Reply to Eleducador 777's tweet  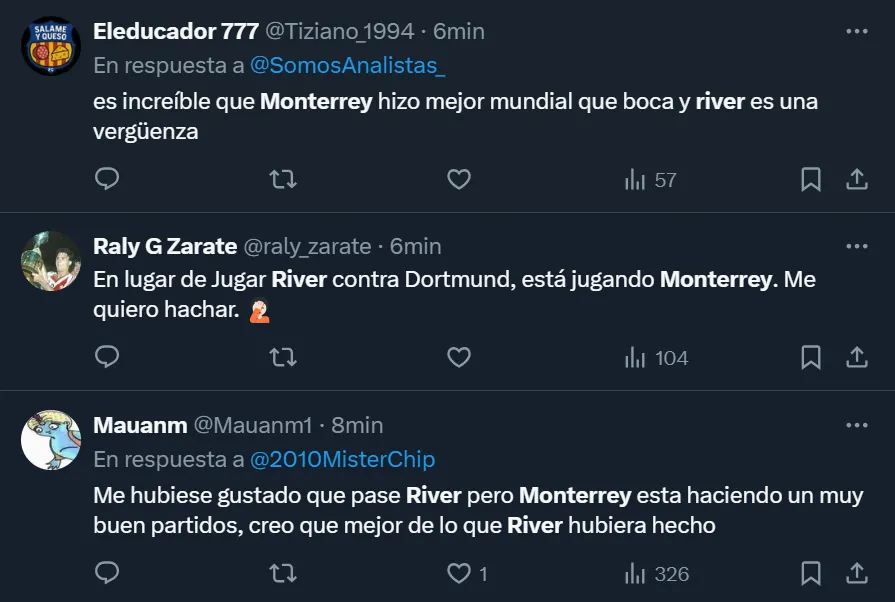pos(107,179)
